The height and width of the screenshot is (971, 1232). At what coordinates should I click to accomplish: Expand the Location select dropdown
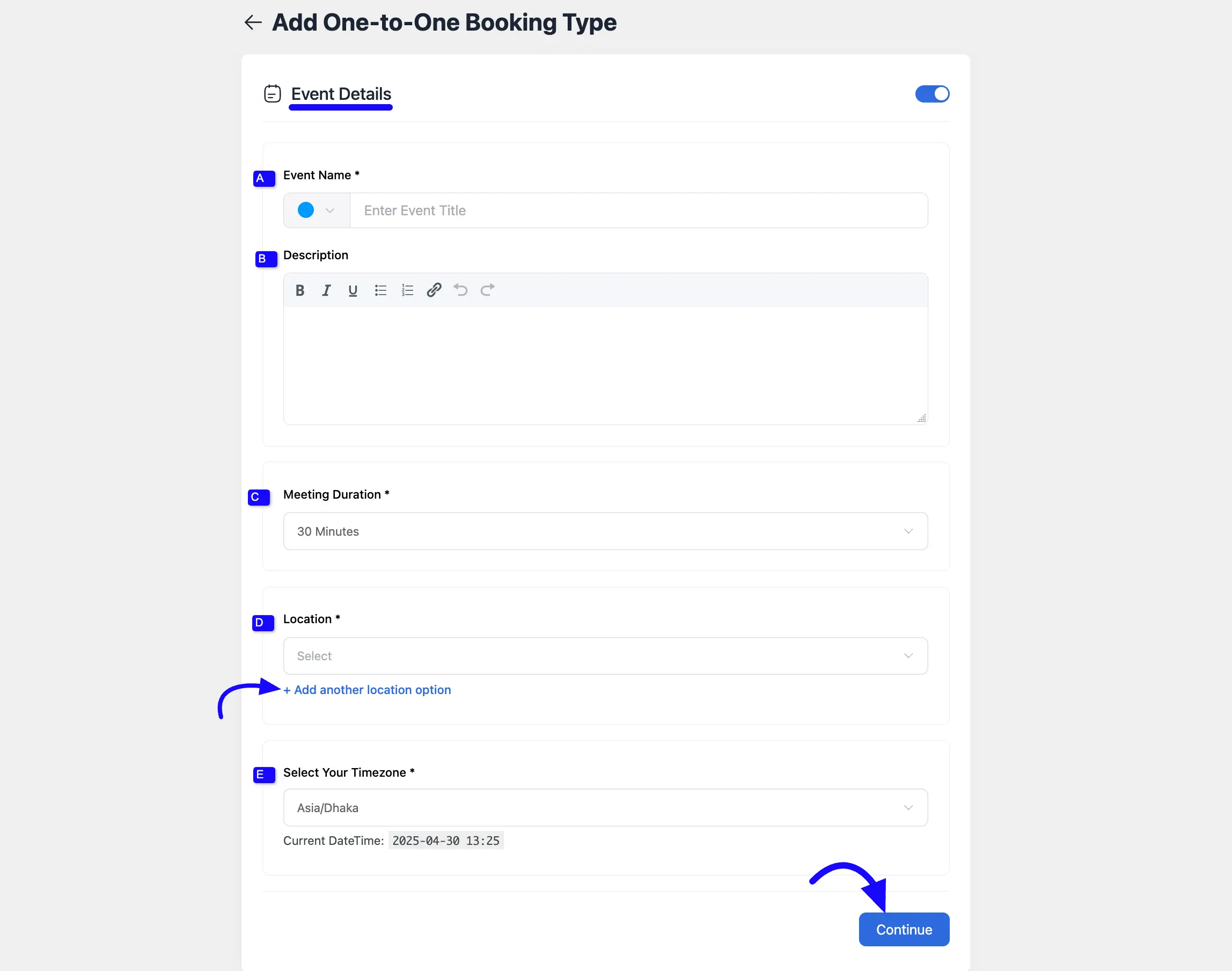pyautogui.click(x=605, y=655)
